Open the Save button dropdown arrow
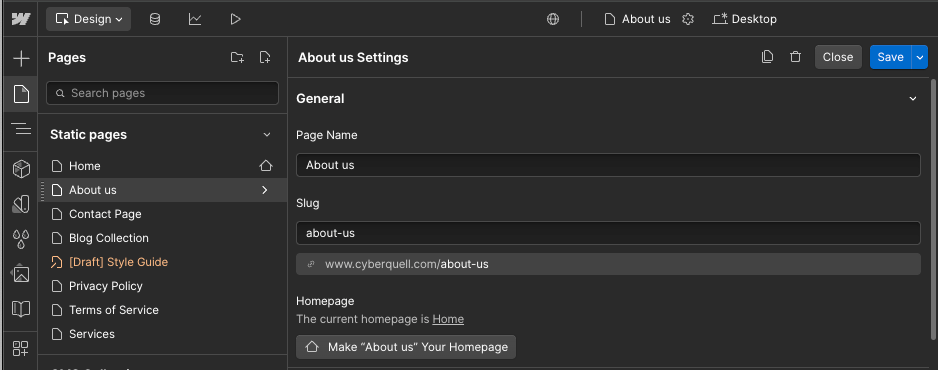938x370 pixels. 919,57
